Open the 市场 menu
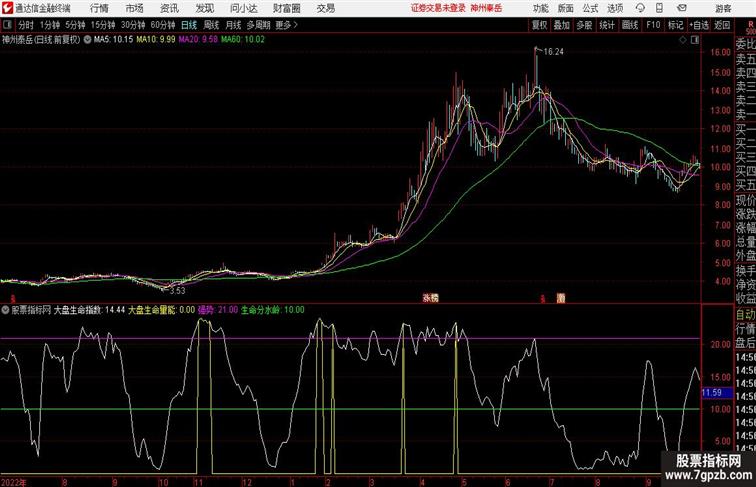756x487 pixels. click(x=135, y=8)
